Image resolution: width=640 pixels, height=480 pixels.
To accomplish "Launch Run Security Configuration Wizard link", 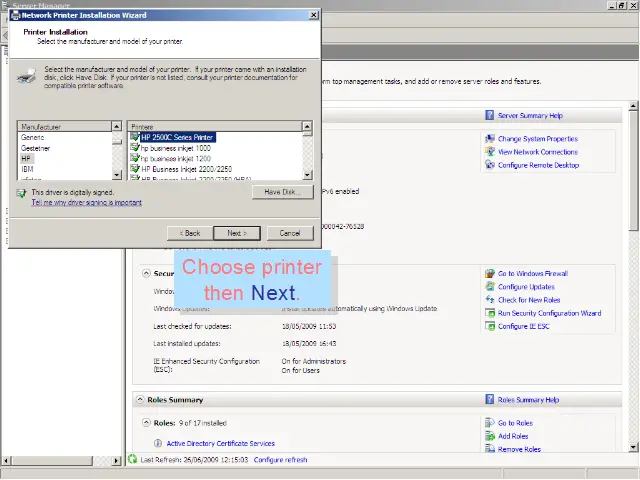I will pyautogui.click(x=549, y=313).
